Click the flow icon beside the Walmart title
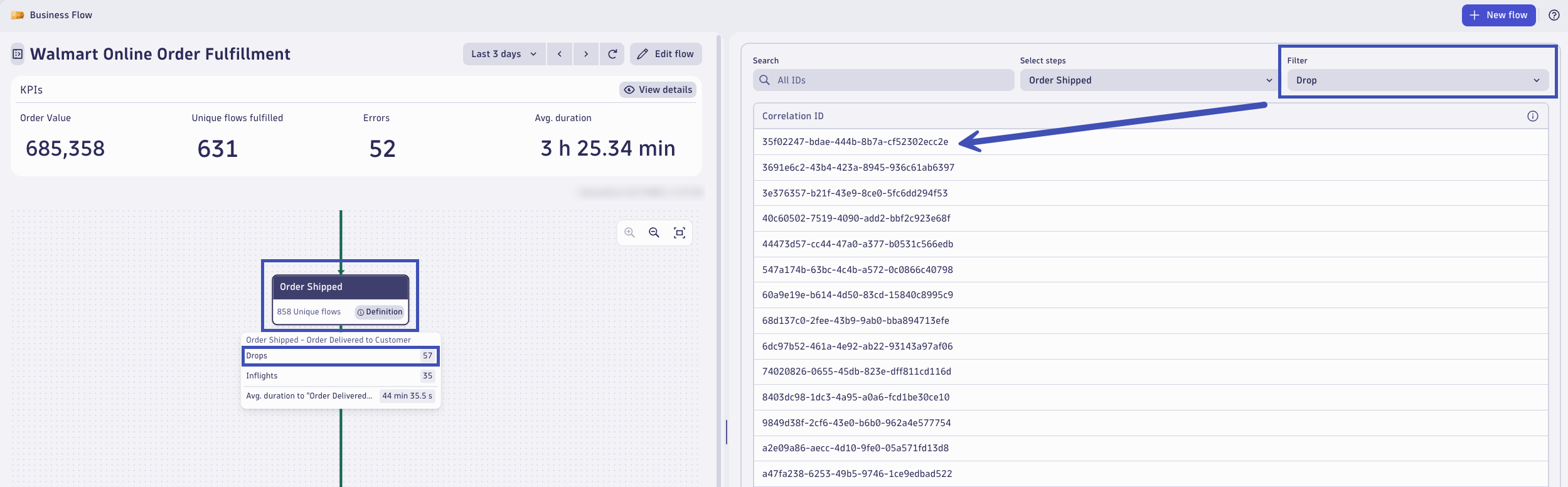The height and width of the screenshot is (487, 1568). (x=18, y=54)
